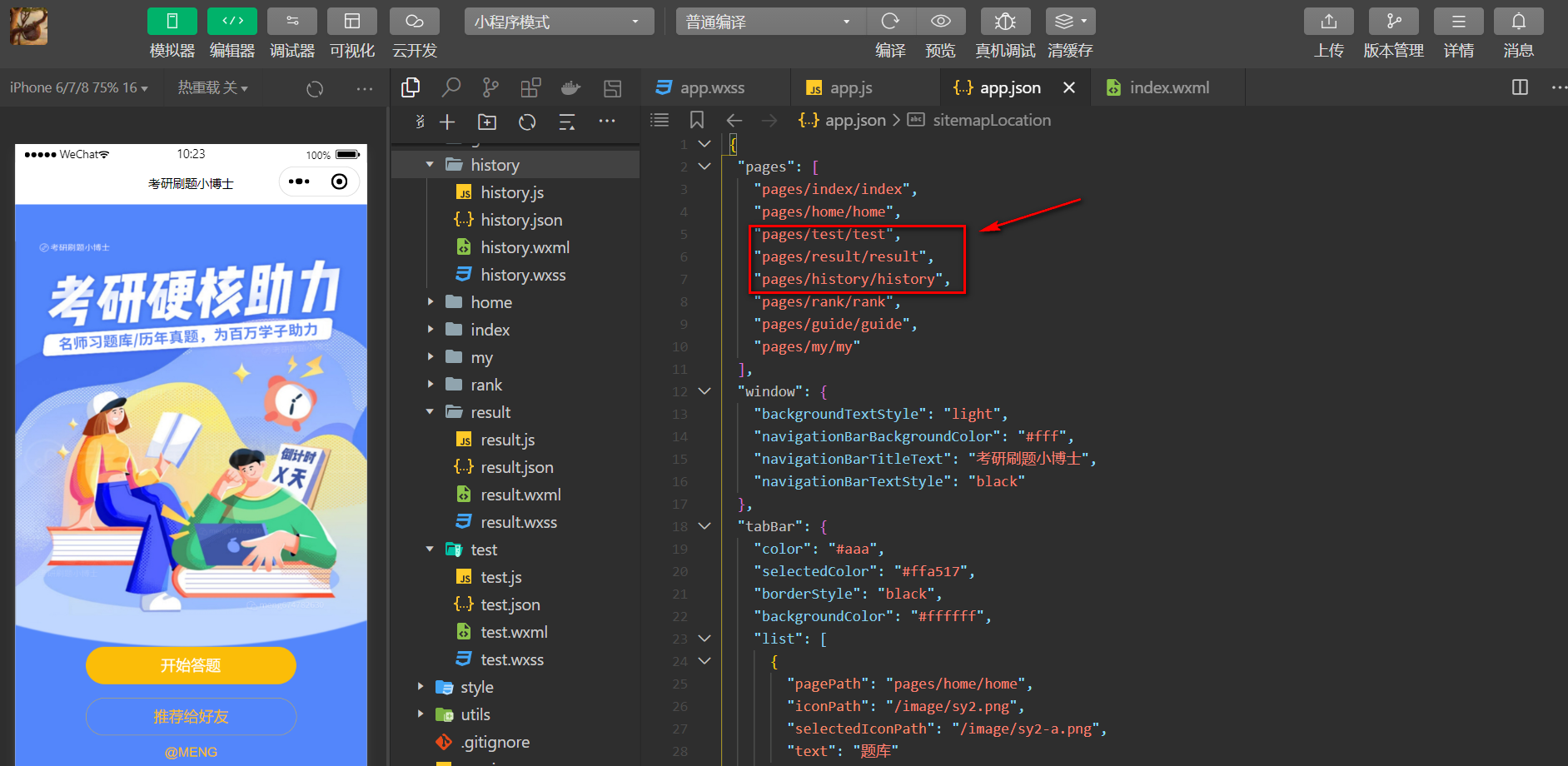Collapse the result folder
This screenshot has height=766, width=1568.
point(490,412)
